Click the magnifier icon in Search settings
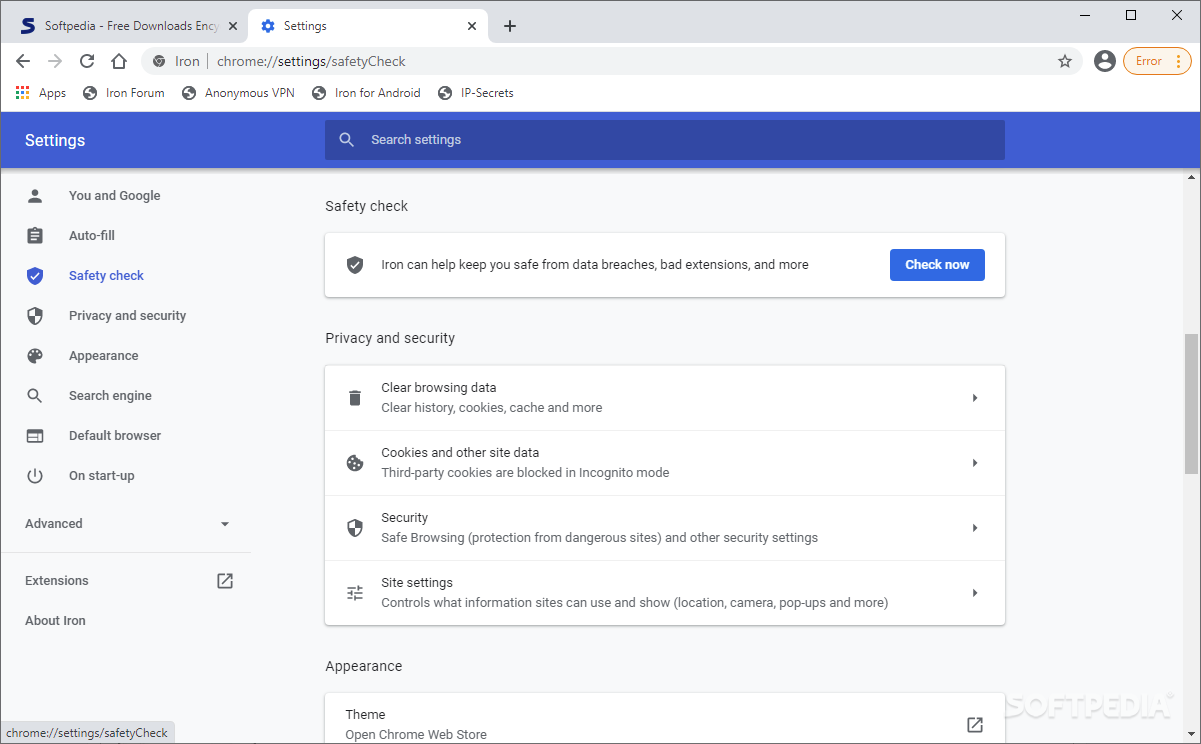This screenshot has width=1201, height=744. click(x=347, y=140)
